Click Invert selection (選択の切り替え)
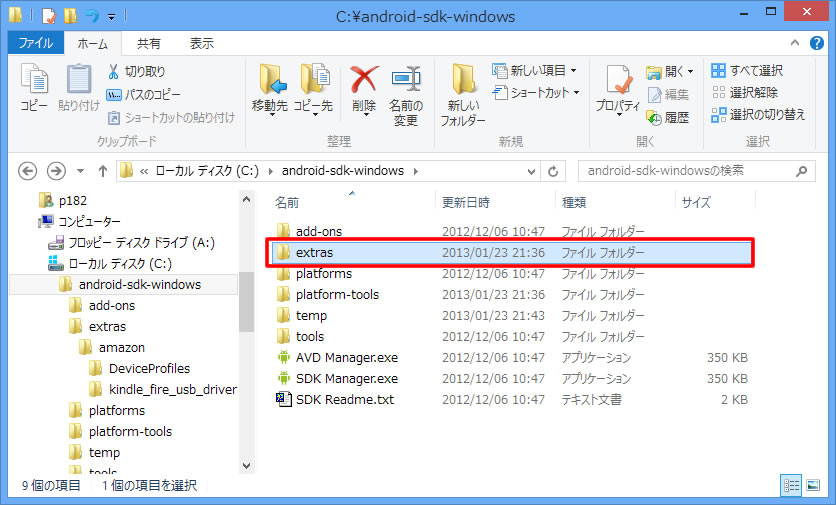 tap(758, 115)
